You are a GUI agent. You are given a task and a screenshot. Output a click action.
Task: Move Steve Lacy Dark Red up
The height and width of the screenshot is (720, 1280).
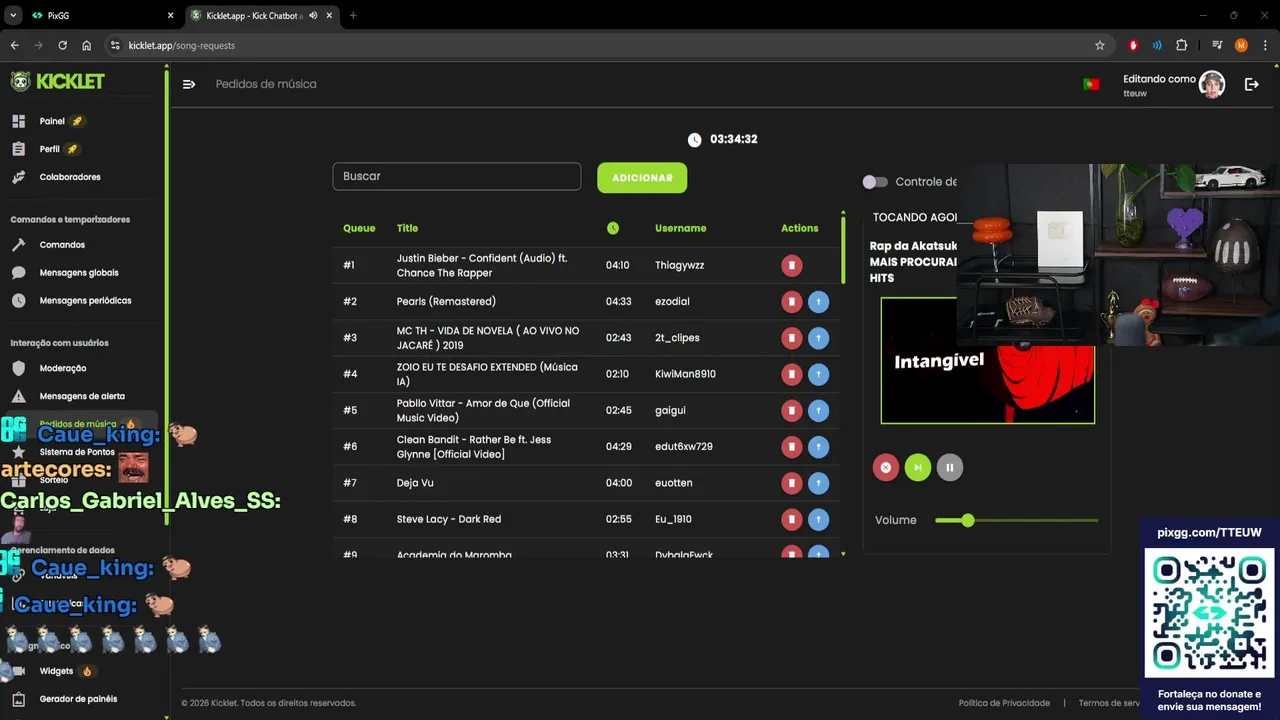tap(818, 519)
